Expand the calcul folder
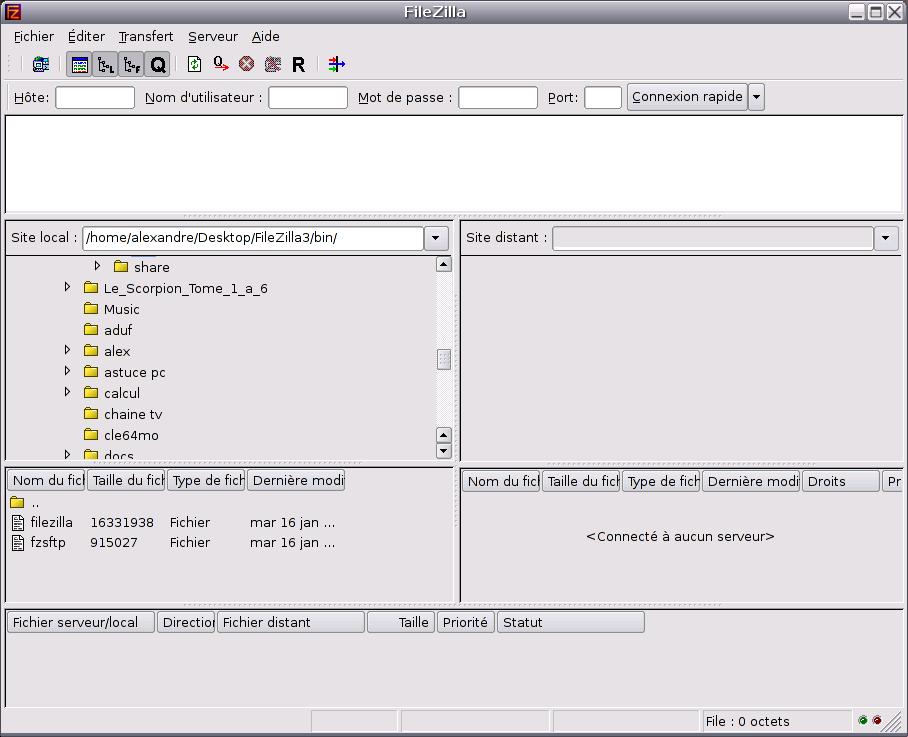This screenshot has height=737, width=908. pyautogui.click(x=67, y=392)
